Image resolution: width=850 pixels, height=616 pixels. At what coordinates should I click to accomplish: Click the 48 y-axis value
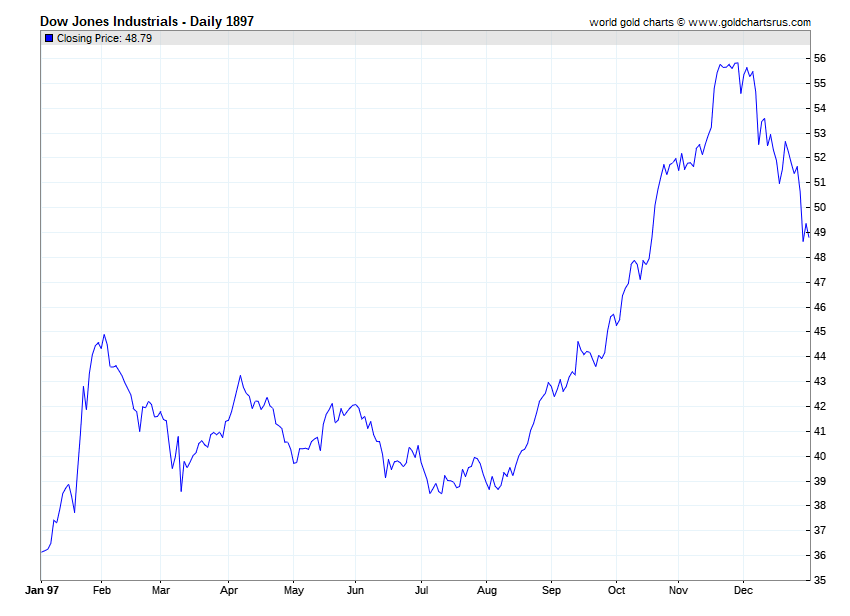pos(820,257)
